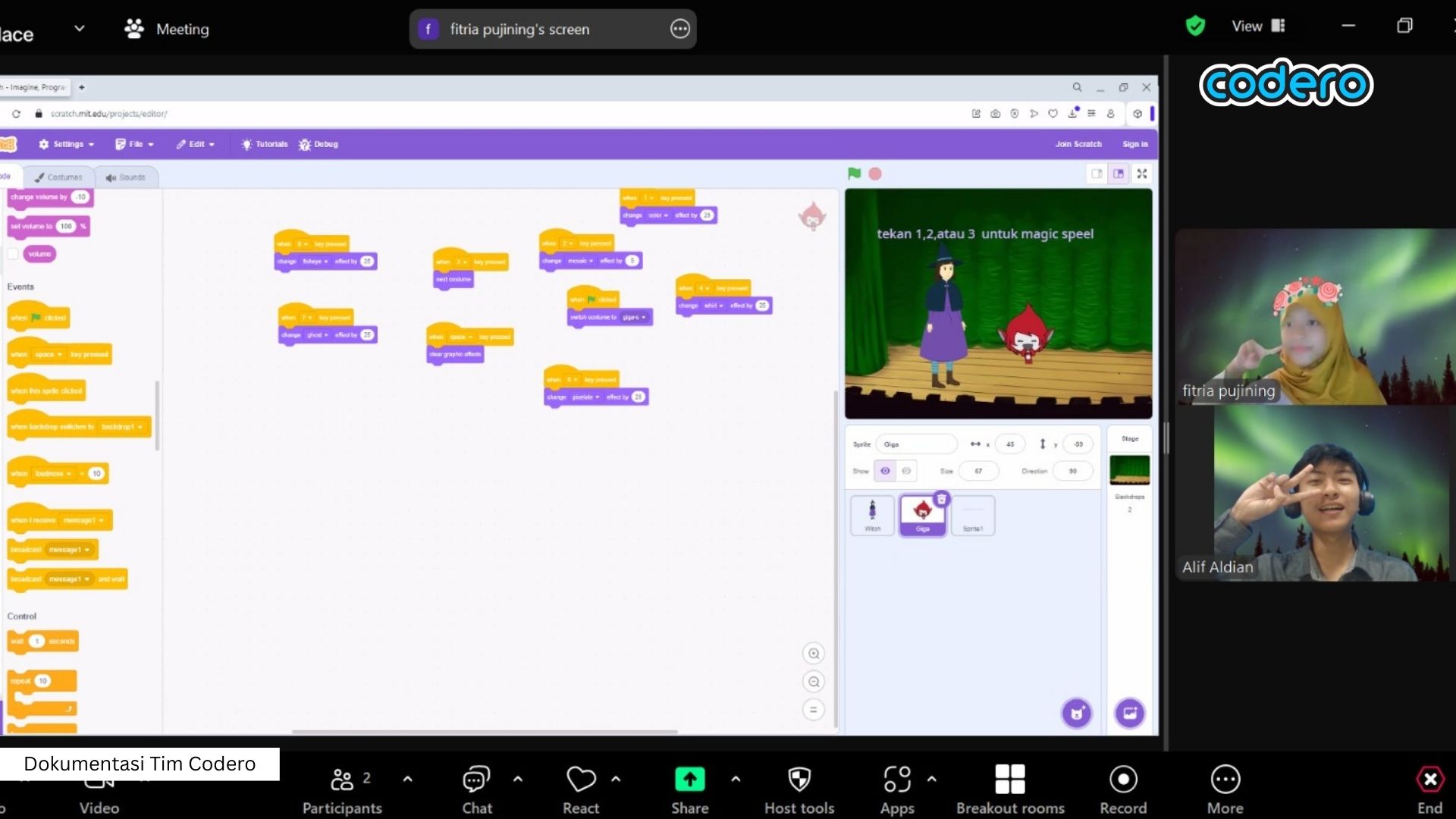This screenshot has width=1456, height=819.
Task: Expand the chevron next to Participants
Action: pyautogui.click(x=408, y=779)
